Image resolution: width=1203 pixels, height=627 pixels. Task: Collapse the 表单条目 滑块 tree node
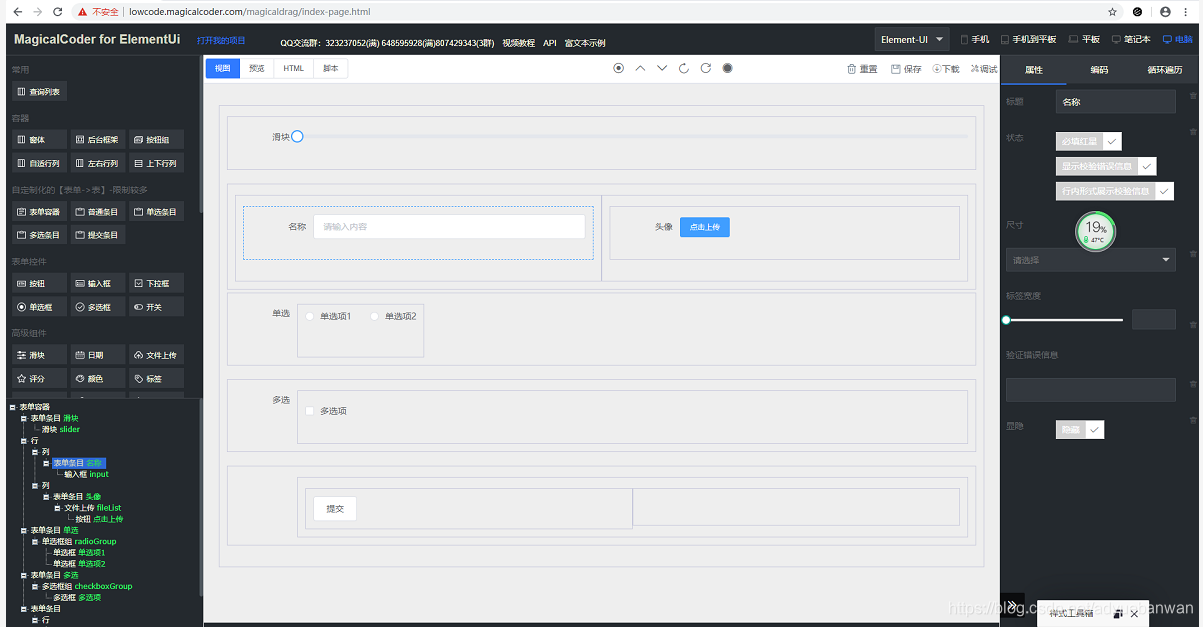coord(24,418)
